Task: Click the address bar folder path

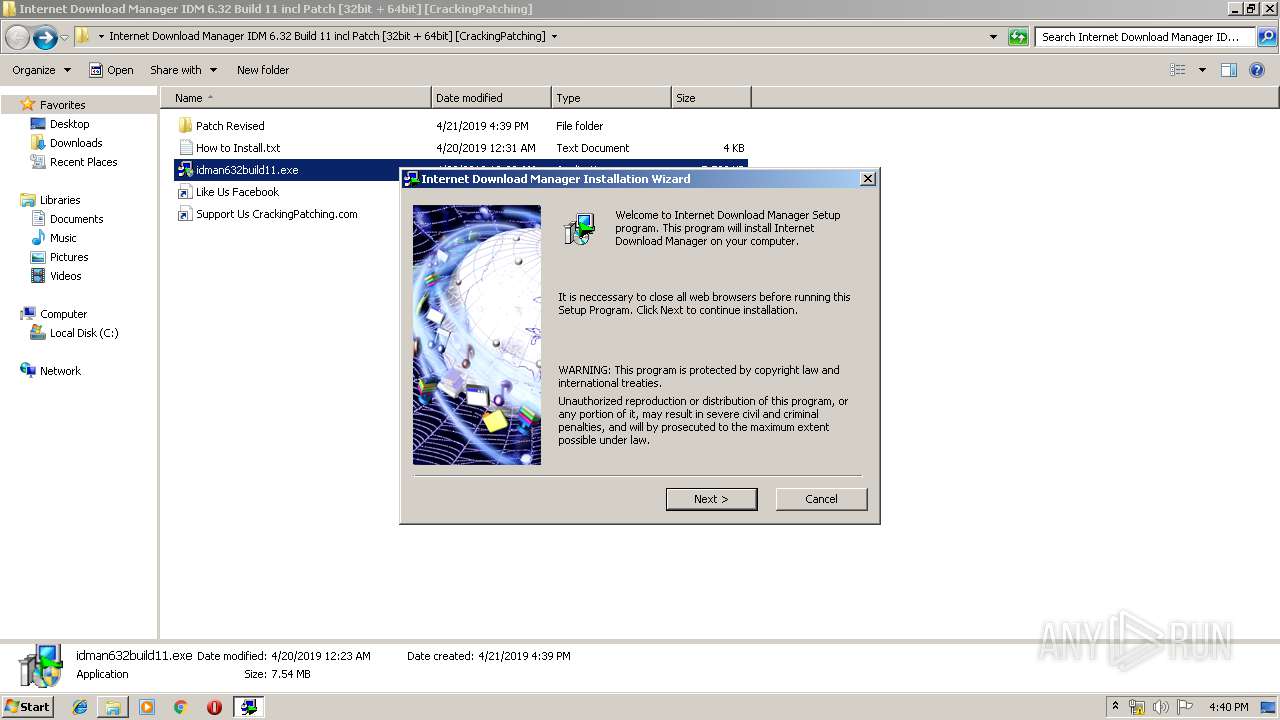Action: click(x=327, y=36)
